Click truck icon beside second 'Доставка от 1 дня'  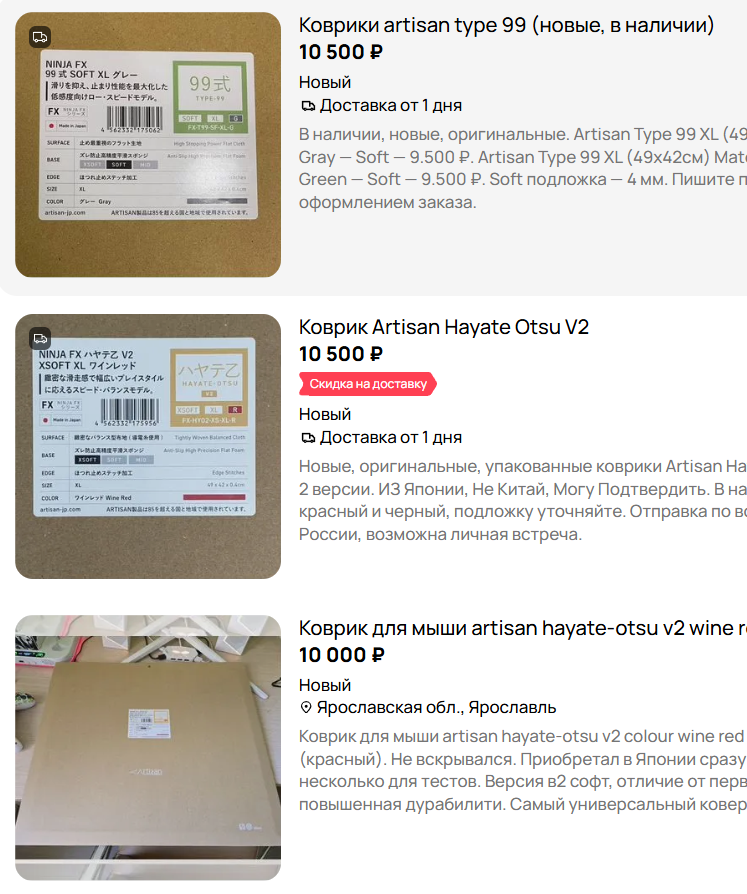(x=308, y=438)
